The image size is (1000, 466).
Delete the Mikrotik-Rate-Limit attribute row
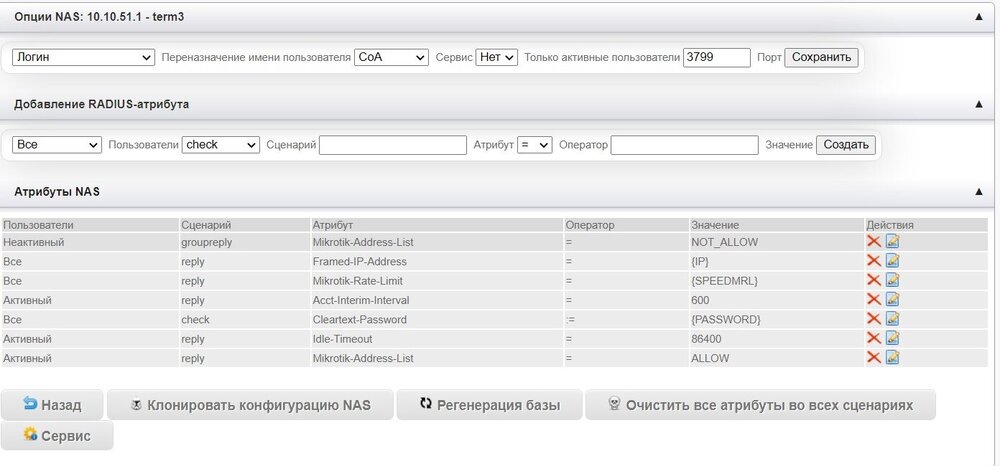pyautogui.click(x=873, y=280)
